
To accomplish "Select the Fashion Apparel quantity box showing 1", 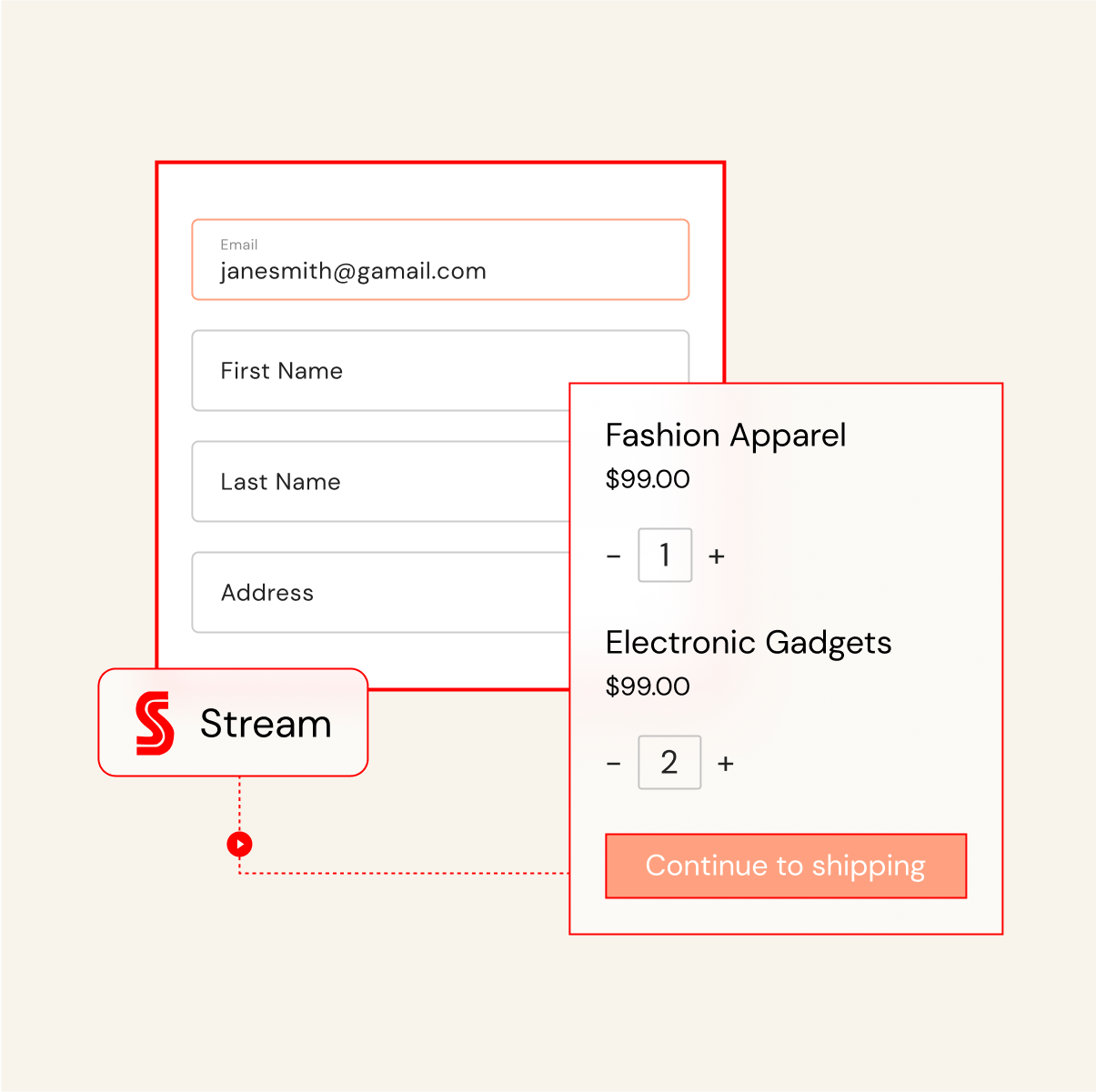I will (x=665, y=555).
